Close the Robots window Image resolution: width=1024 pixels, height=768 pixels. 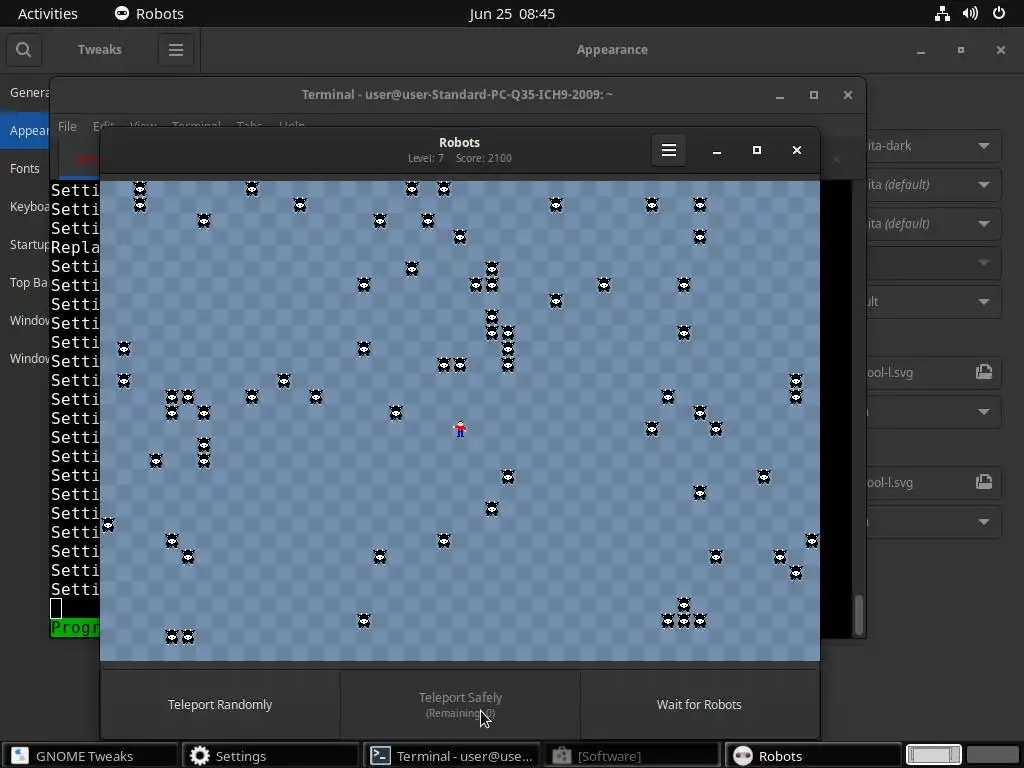pos(797,150)
